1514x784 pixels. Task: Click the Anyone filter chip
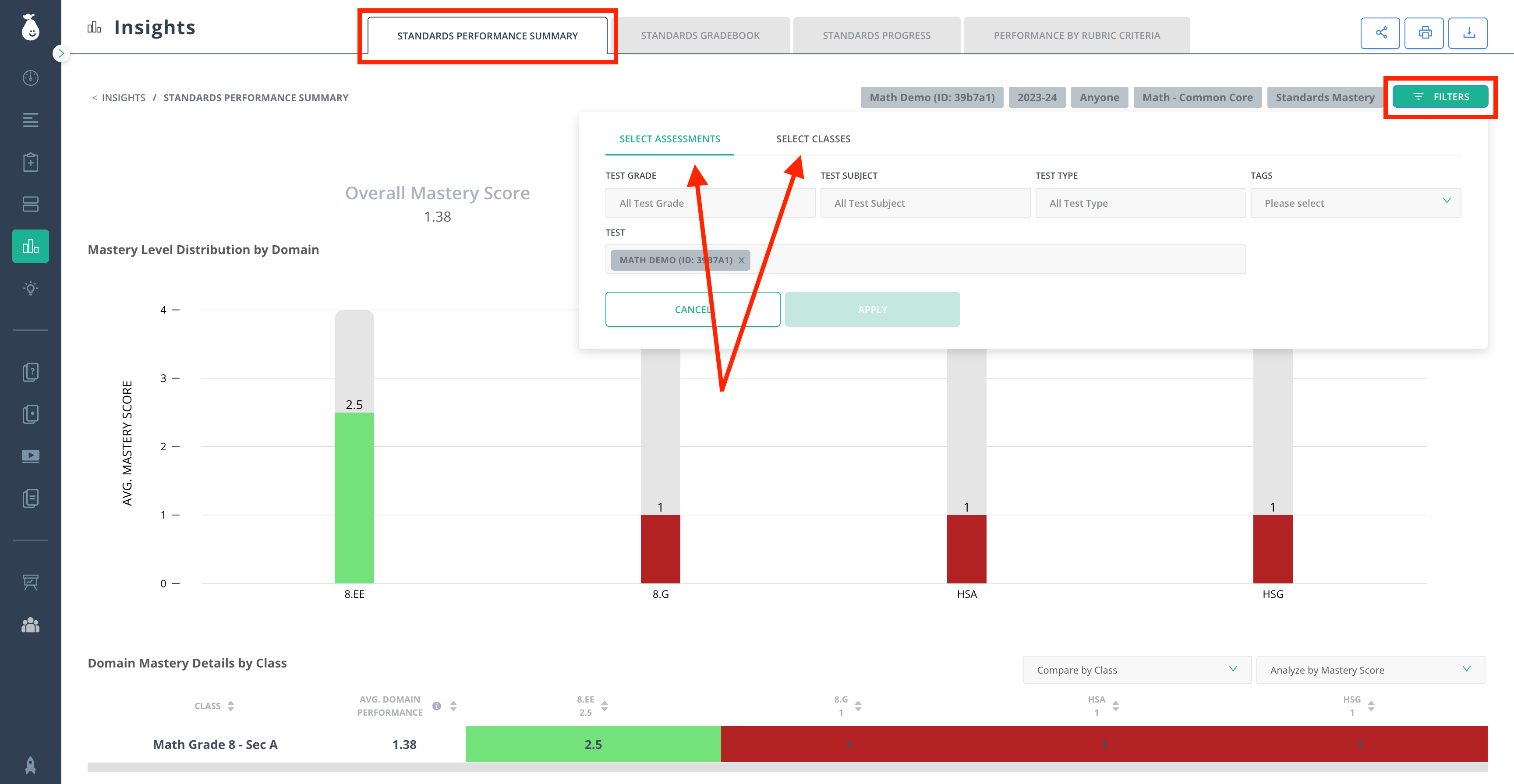point(1099,98)
